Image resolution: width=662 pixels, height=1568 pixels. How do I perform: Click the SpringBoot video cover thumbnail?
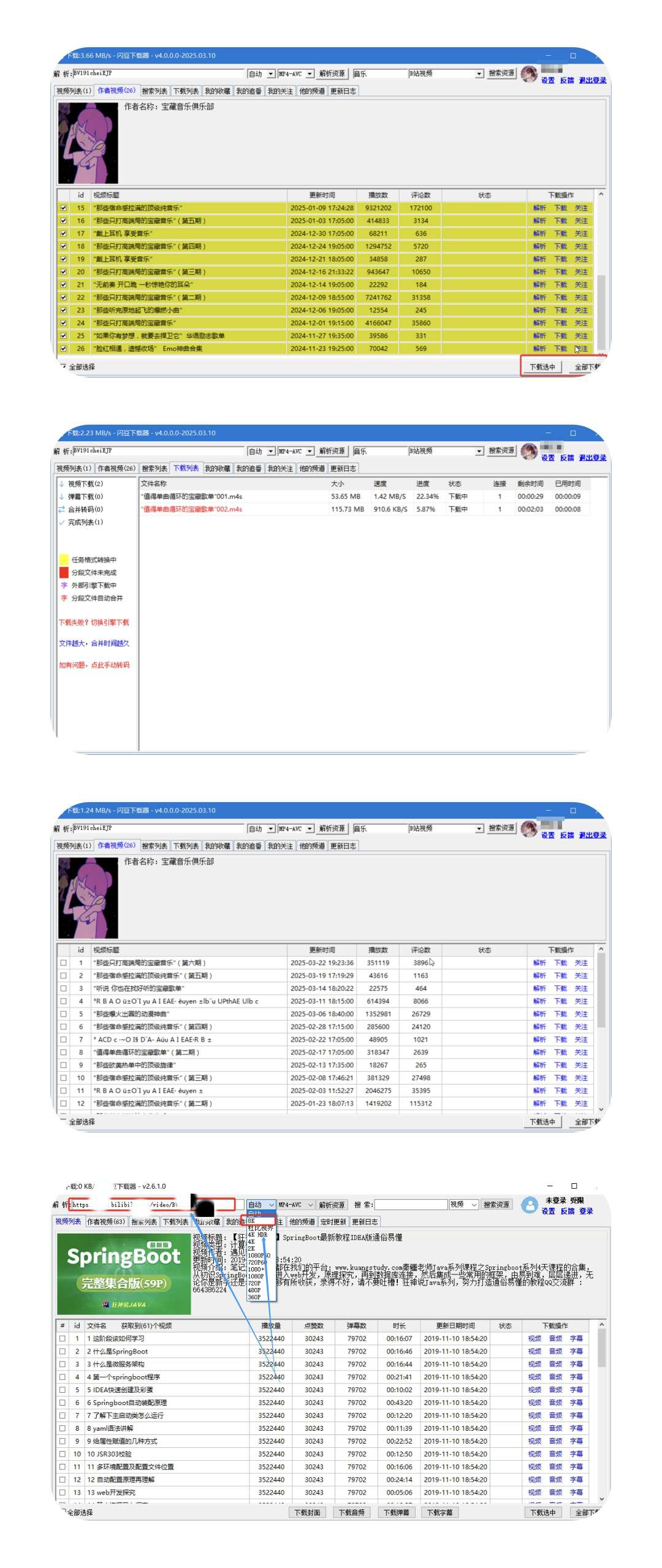(x=123, y=1273)
